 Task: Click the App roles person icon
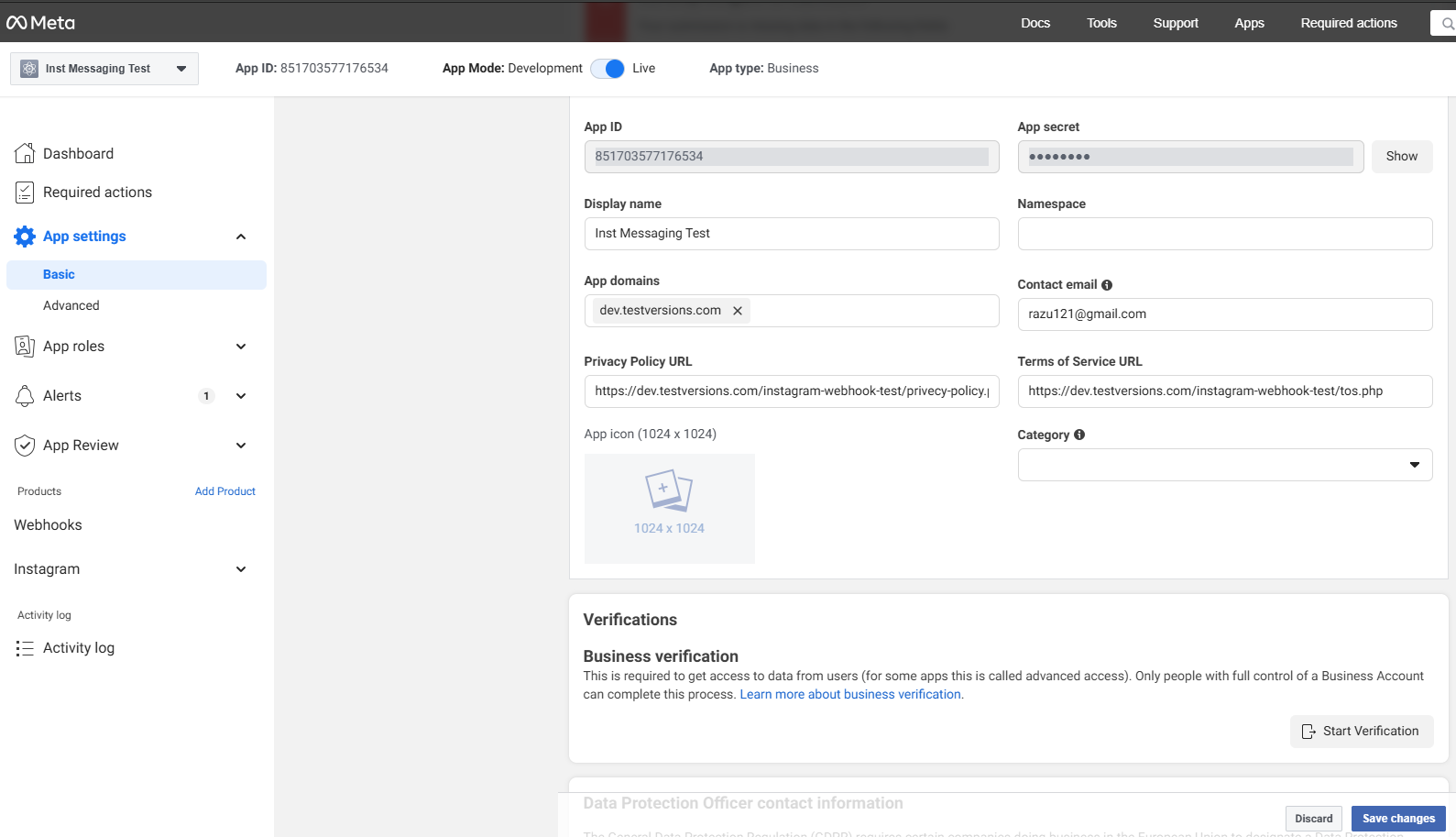click(x=25, y=347)
